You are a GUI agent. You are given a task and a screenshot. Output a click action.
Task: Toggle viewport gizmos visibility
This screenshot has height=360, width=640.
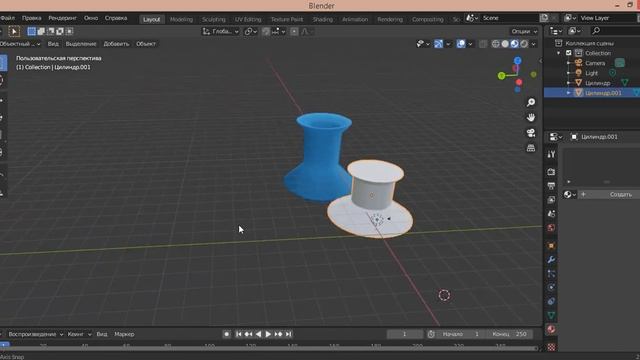pyautogui.click(x=438, y=44)
